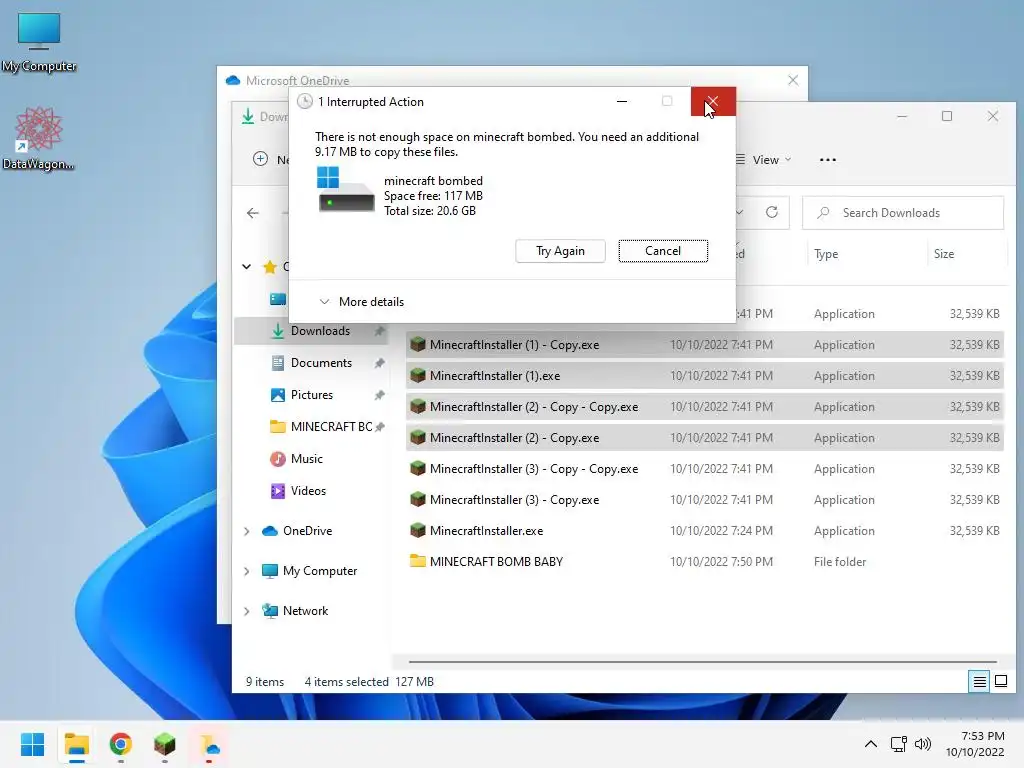Click the pin icon beside Pictures

coord(379,395)
